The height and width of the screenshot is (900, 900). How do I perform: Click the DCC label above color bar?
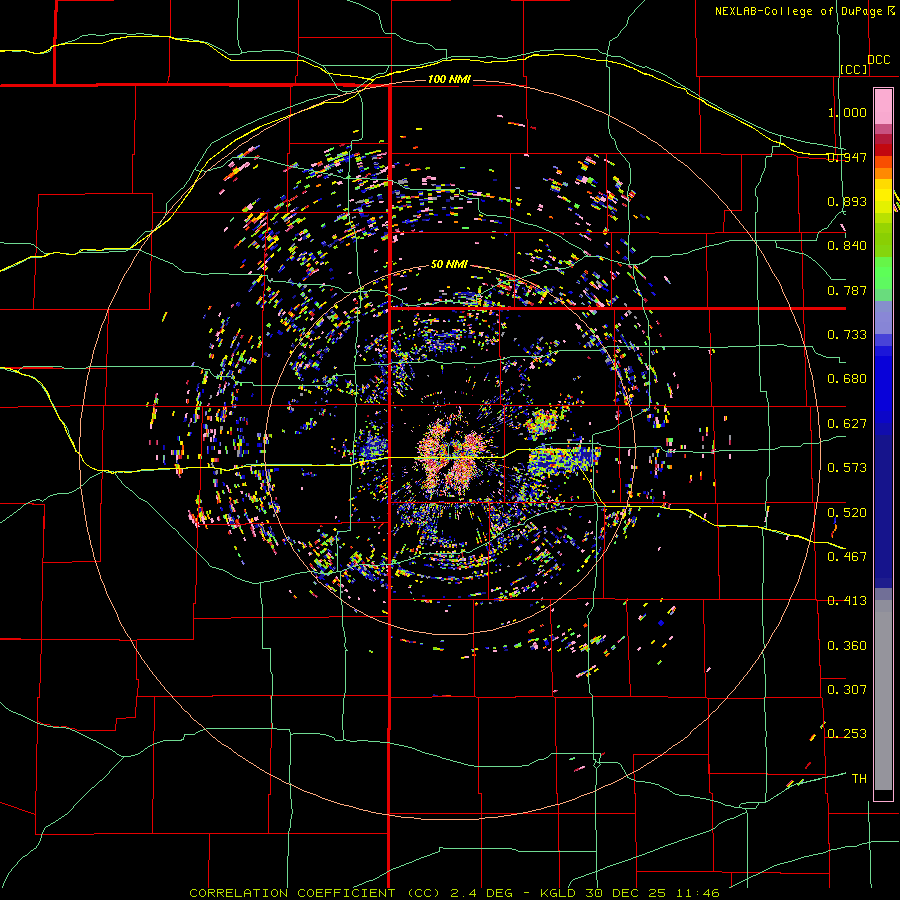coord(878,60)
